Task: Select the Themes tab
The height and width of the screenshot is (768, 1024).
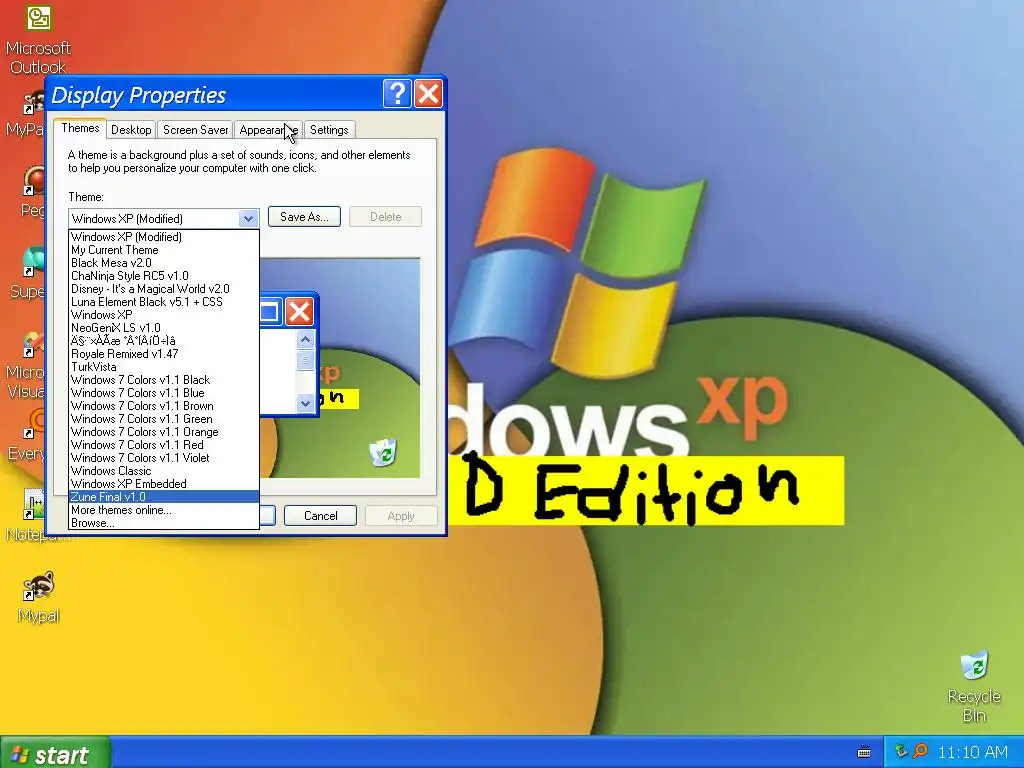Action: [x=80, y=128]
